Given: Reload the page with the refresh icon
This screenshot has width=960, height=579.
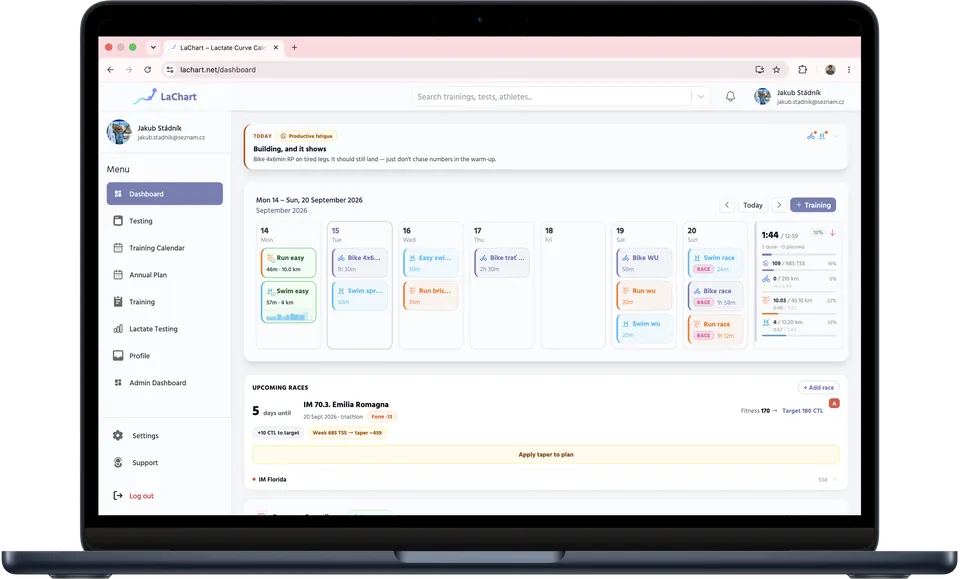Looking at the screenshot, I should 148,70.
